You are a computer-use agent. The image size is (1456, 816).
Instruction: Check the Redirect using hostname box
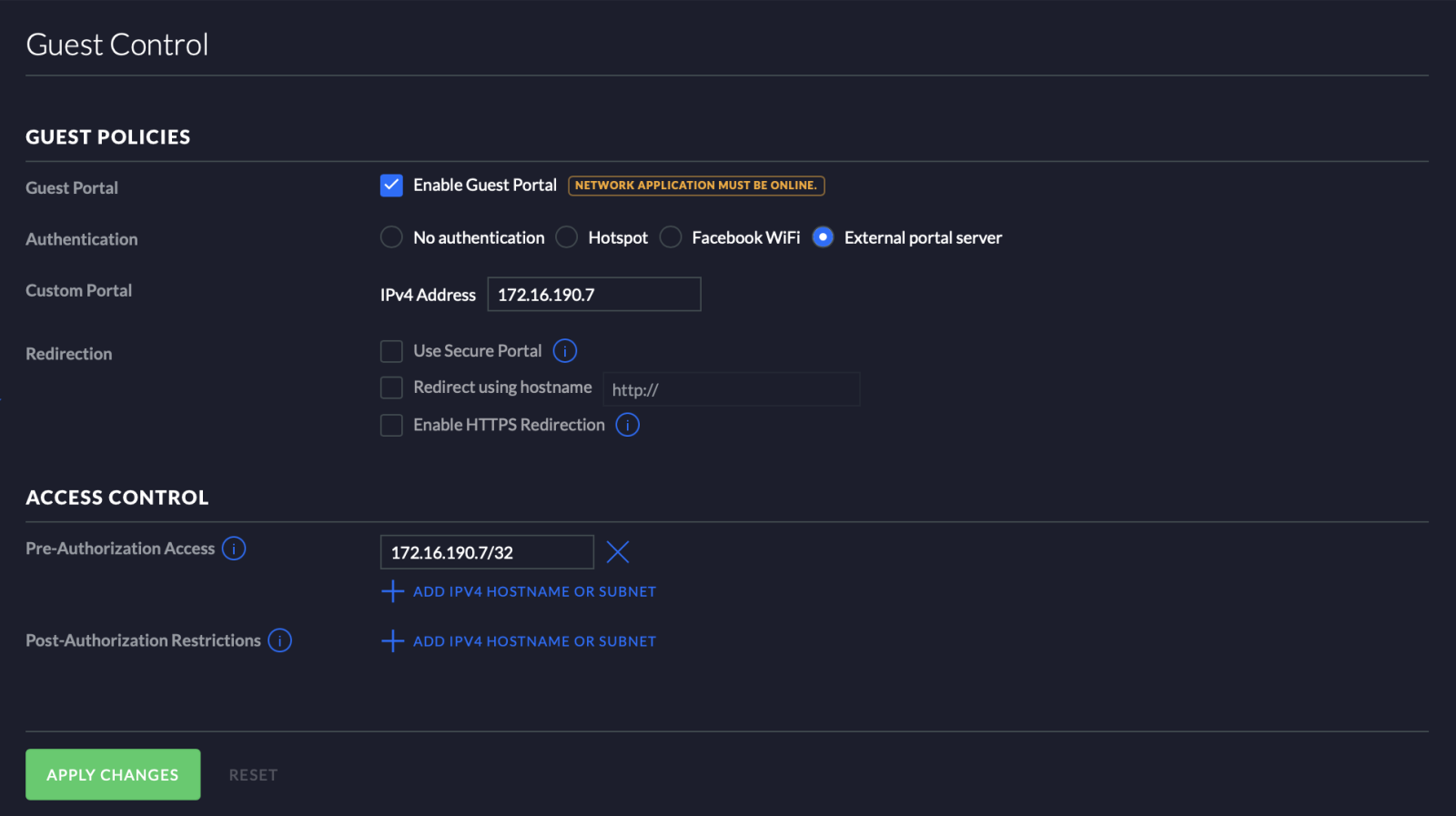tap(391, 388)
